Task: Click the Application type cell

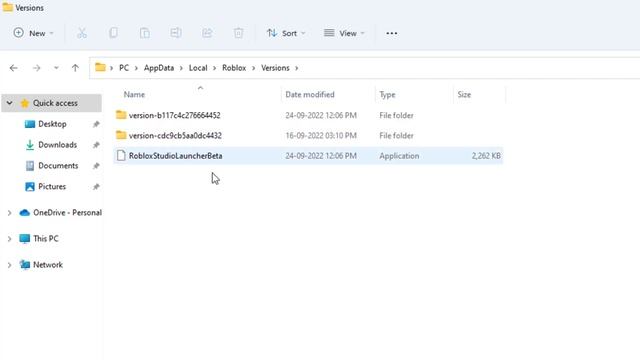Action: (399, 156)
